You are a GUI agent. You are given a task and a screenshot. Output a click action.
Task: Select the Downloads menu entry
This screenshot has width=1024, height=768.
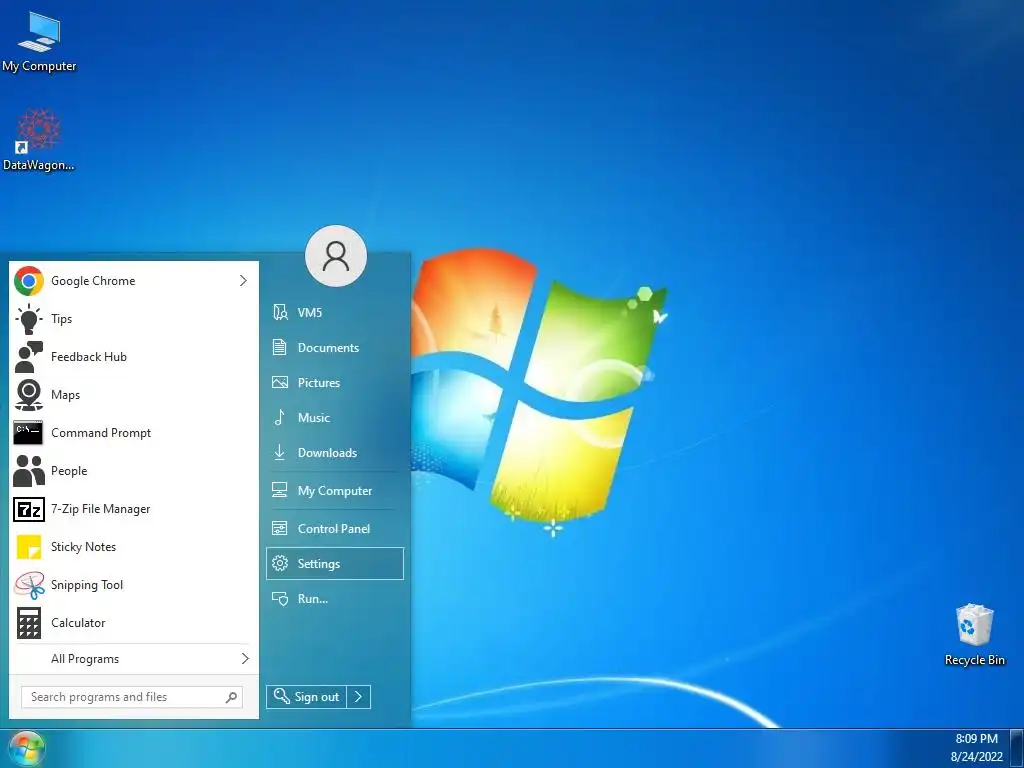[334, 453]
